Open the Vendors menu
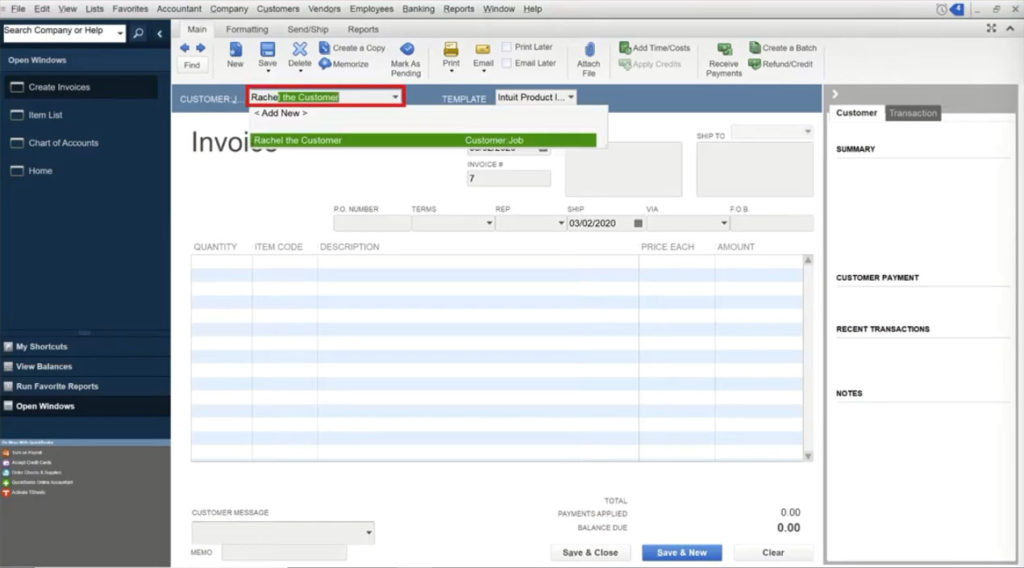Viewport: 1024px width, 568px height. 323,9
